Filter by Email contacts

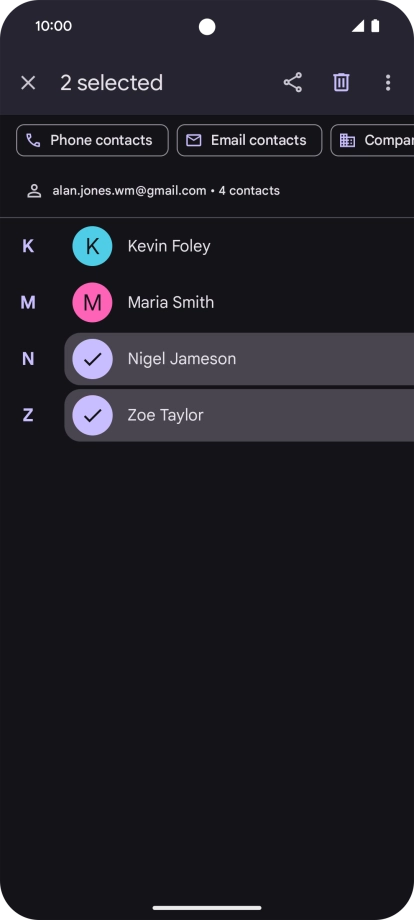click(x=249, y=140)
